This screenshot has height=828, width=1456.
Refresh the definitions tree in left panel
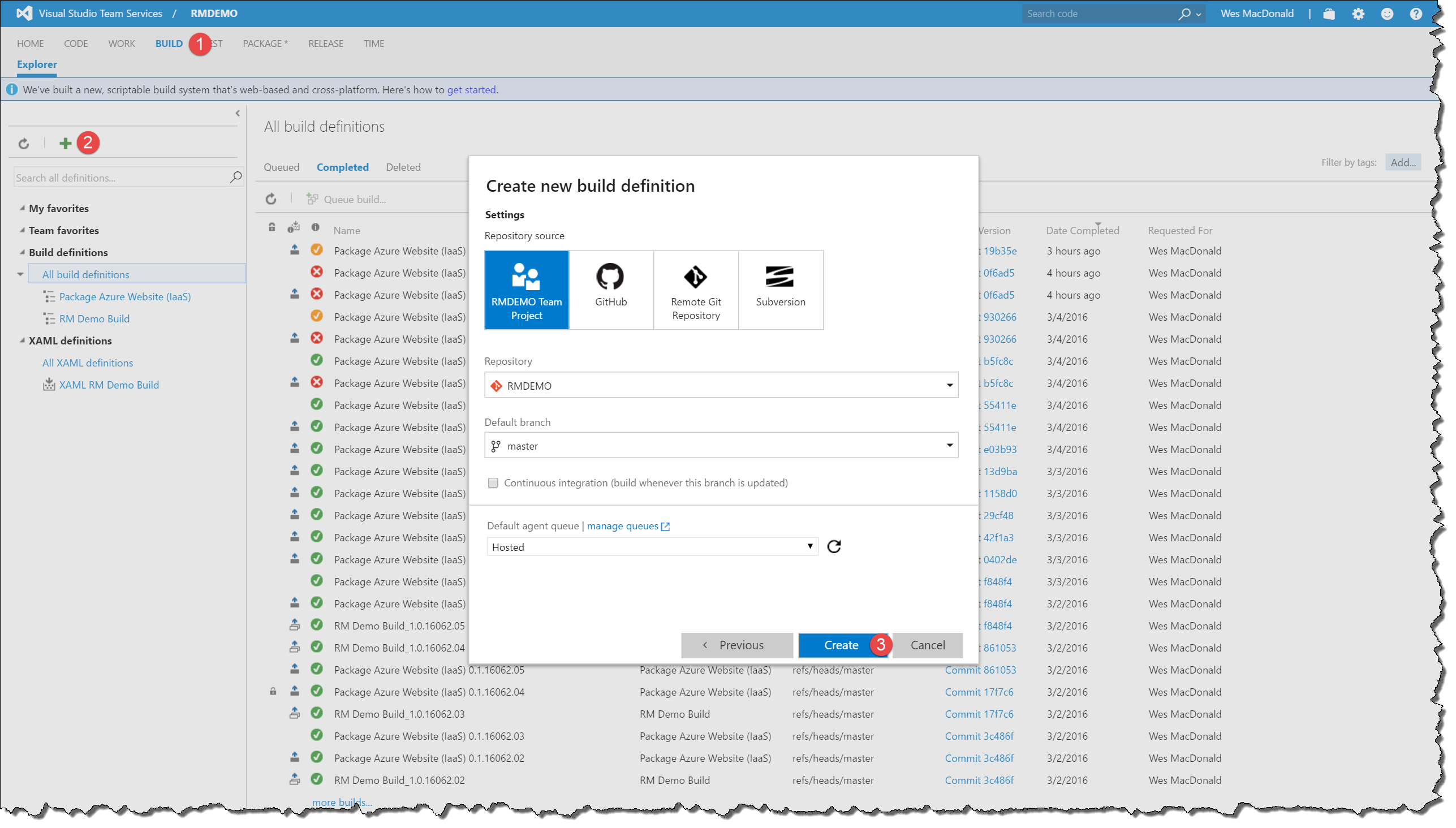click(23, 143)
